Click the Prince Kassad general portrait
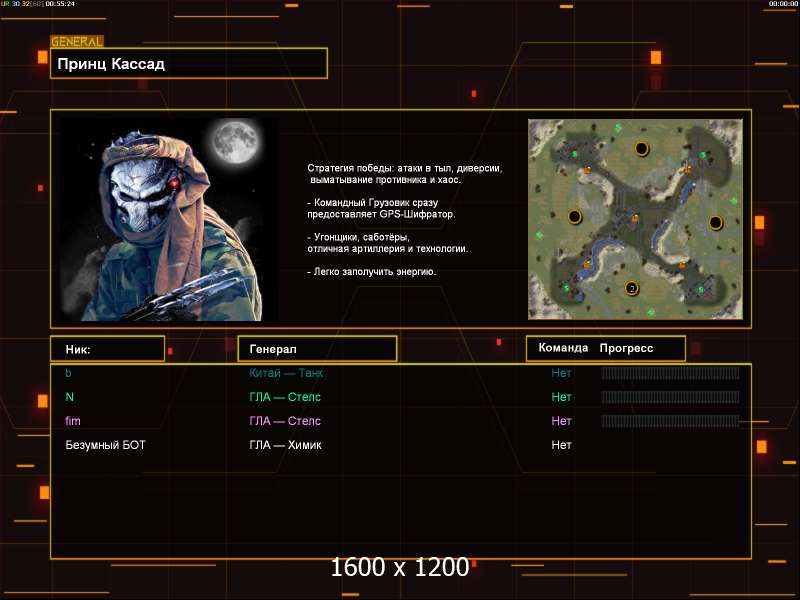 [x=169, y=219]
